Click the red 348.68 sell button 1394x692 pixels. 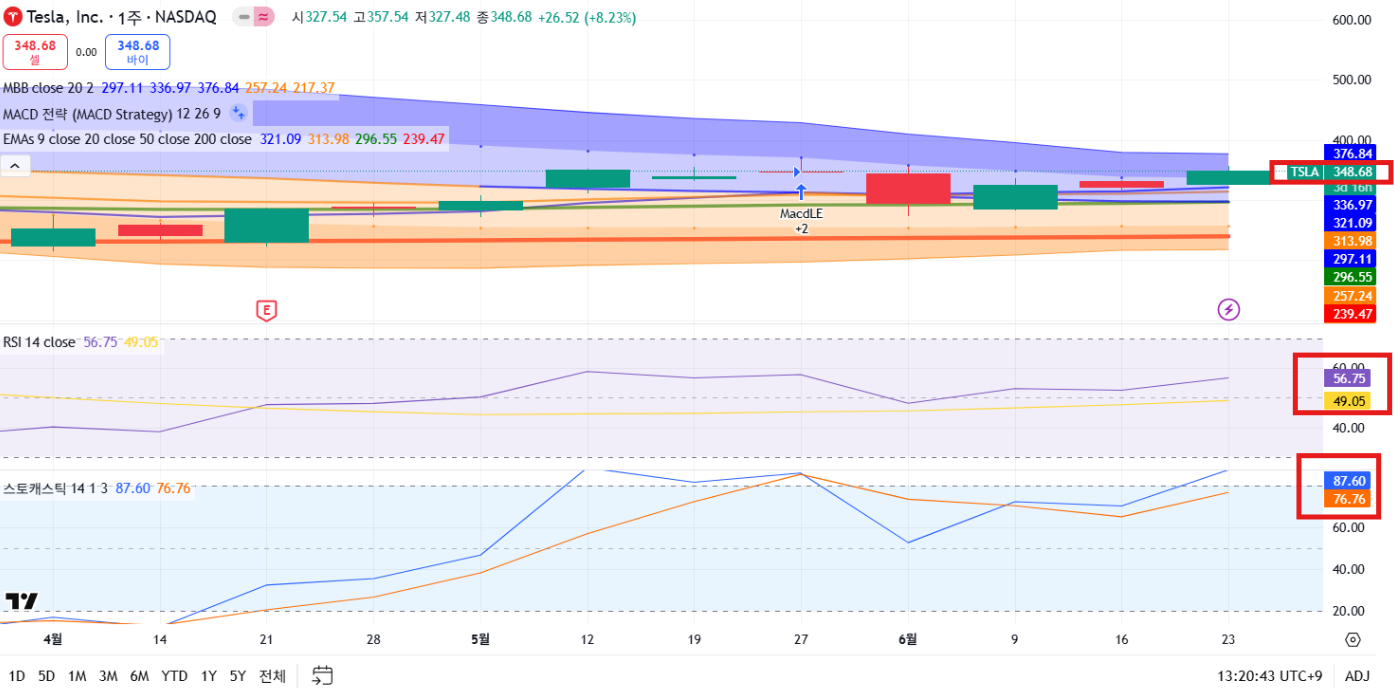coord(35,52)
